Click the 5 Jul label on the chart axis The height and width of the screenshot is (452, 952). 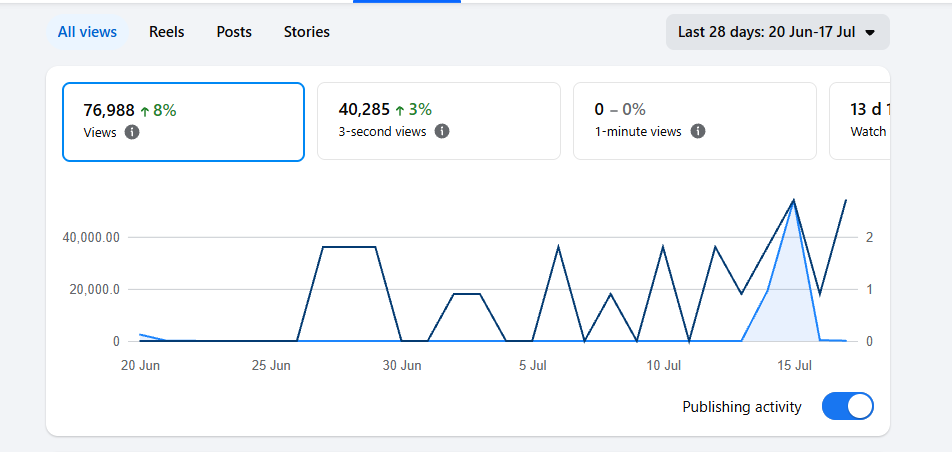(x=532, y=366)
